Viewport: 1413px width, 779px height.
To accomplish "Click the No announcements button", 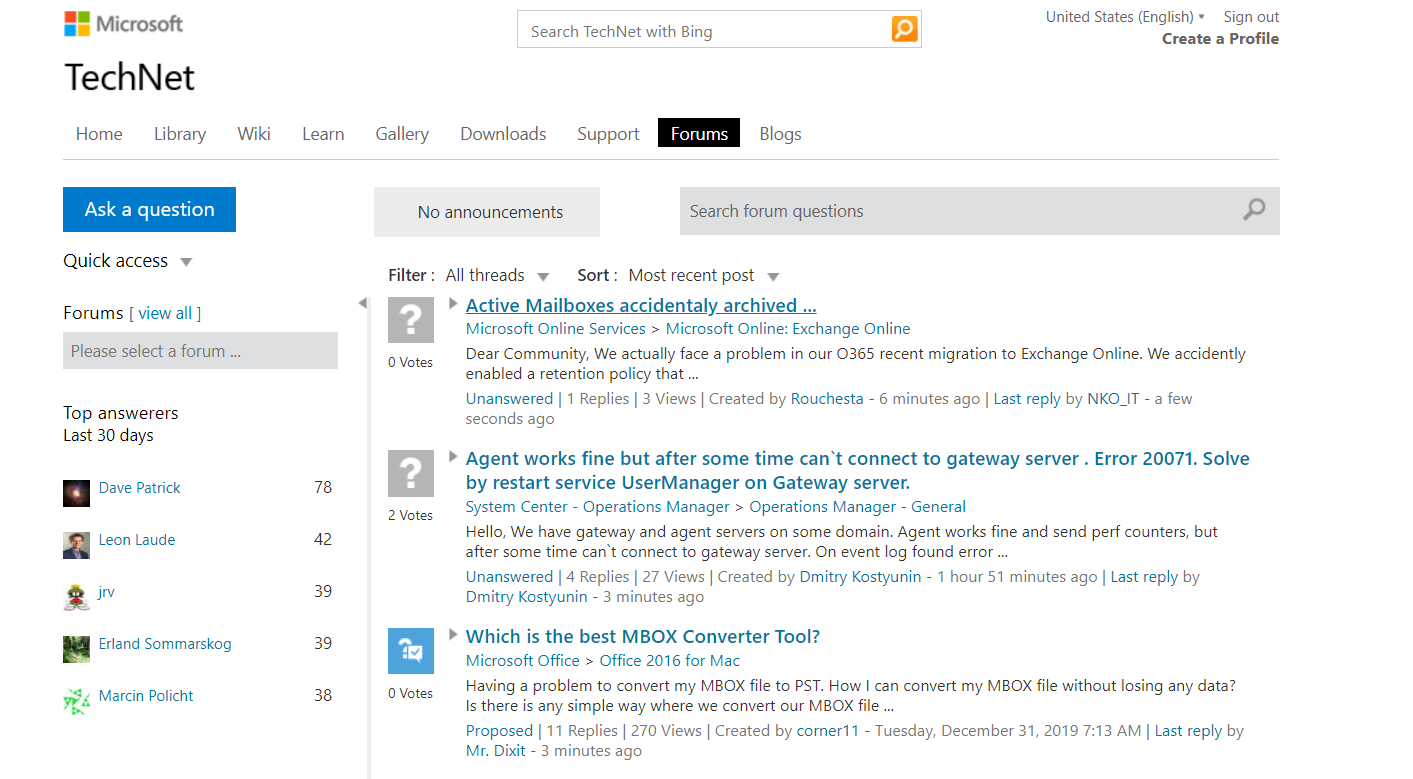I will pyautogui.click(x=487, y=212).
